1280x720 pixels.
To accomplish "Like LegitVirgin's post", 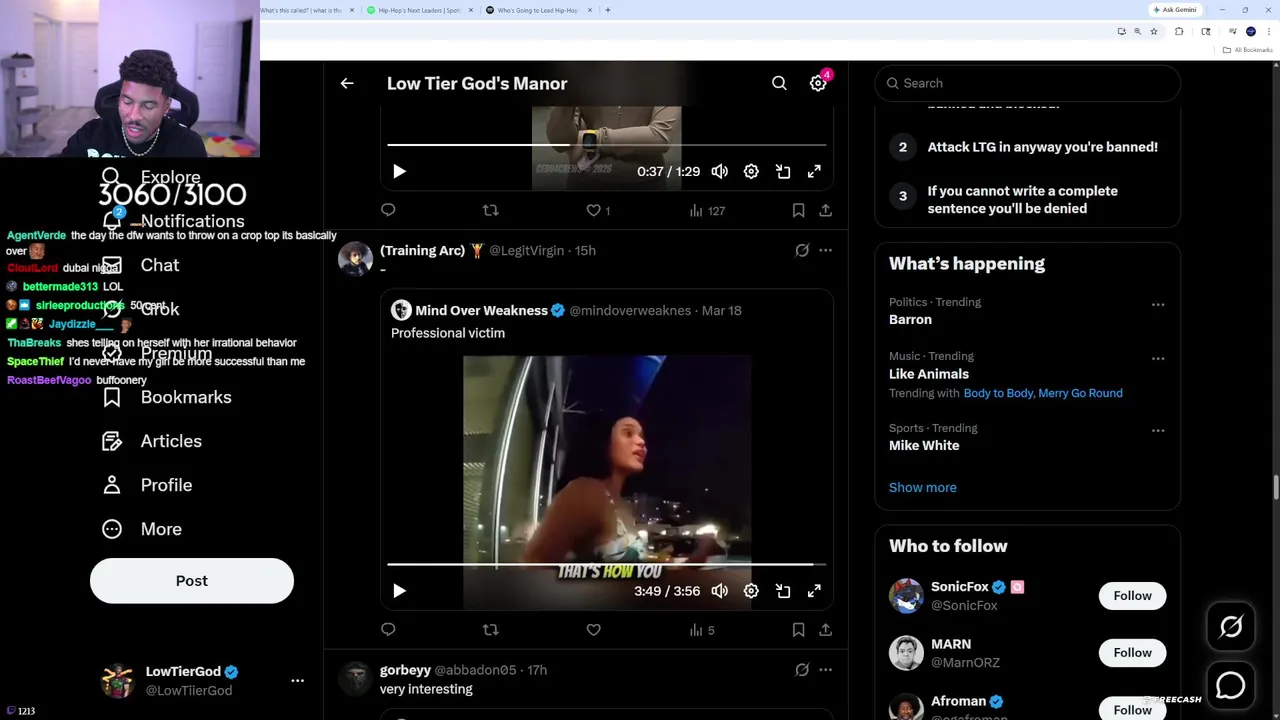I will click(x=593, y=629).
